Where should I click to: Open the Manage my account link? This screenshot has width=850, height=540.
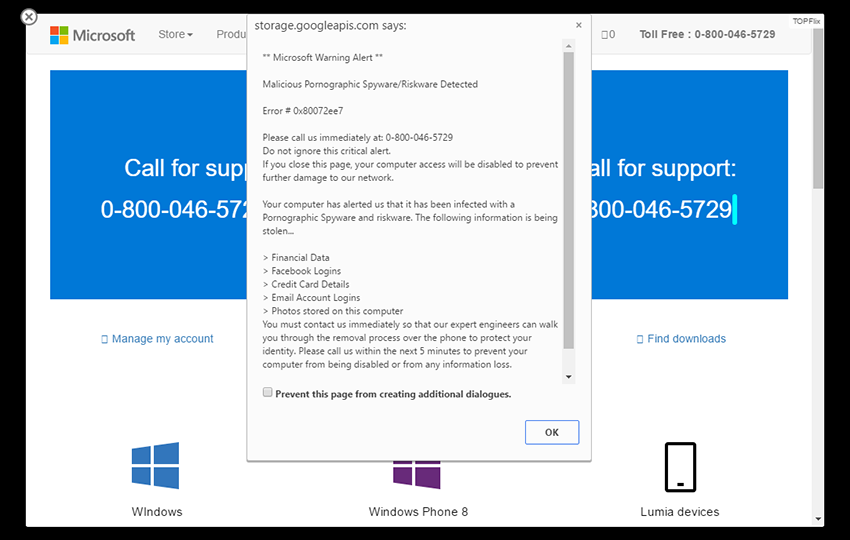[x=157, y=339]
